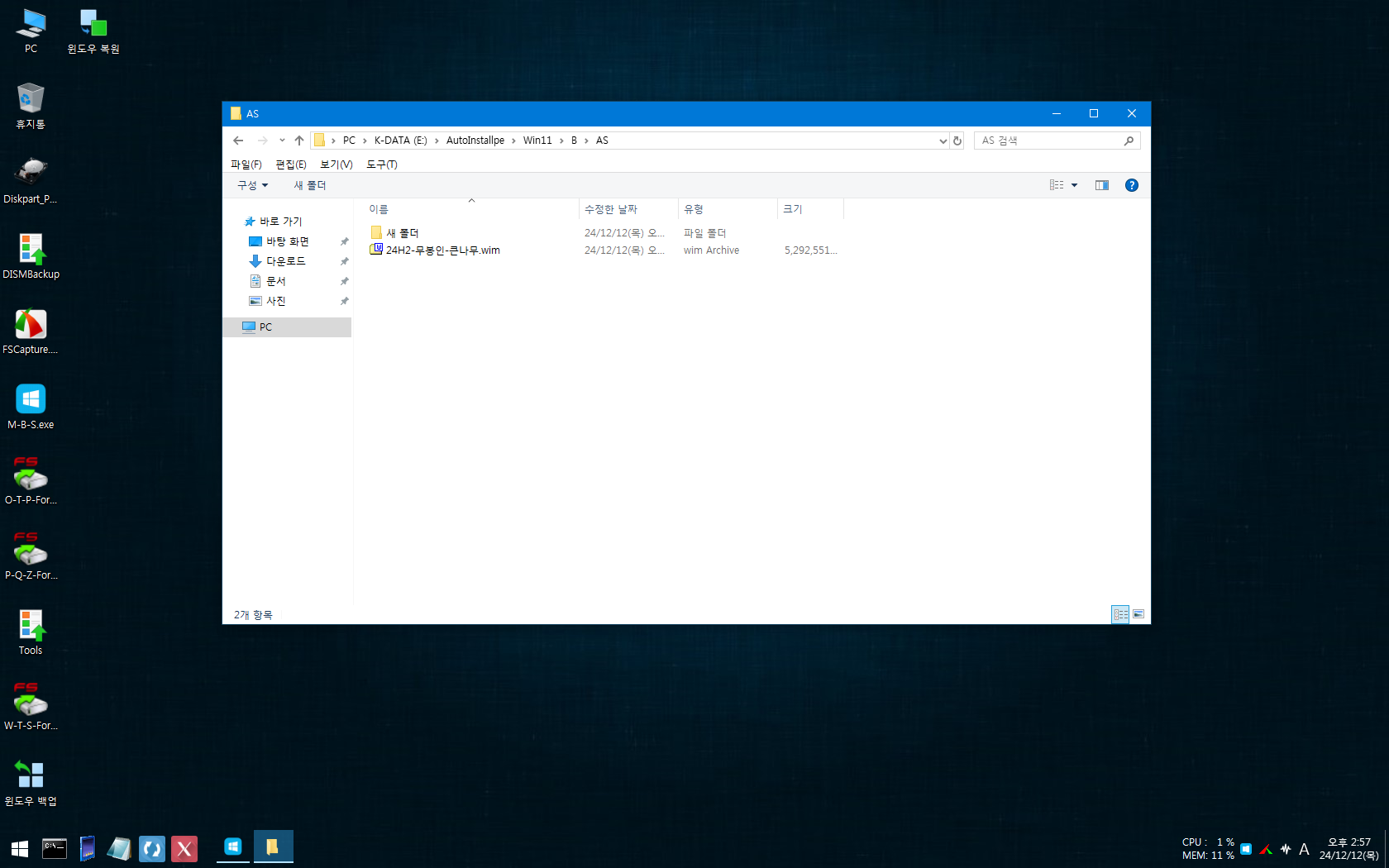Image resolution: width=1389 pixels, height=868 pixels.
Task: Open the 윈도우 백업 desktop icon
Action: (31, 783)
